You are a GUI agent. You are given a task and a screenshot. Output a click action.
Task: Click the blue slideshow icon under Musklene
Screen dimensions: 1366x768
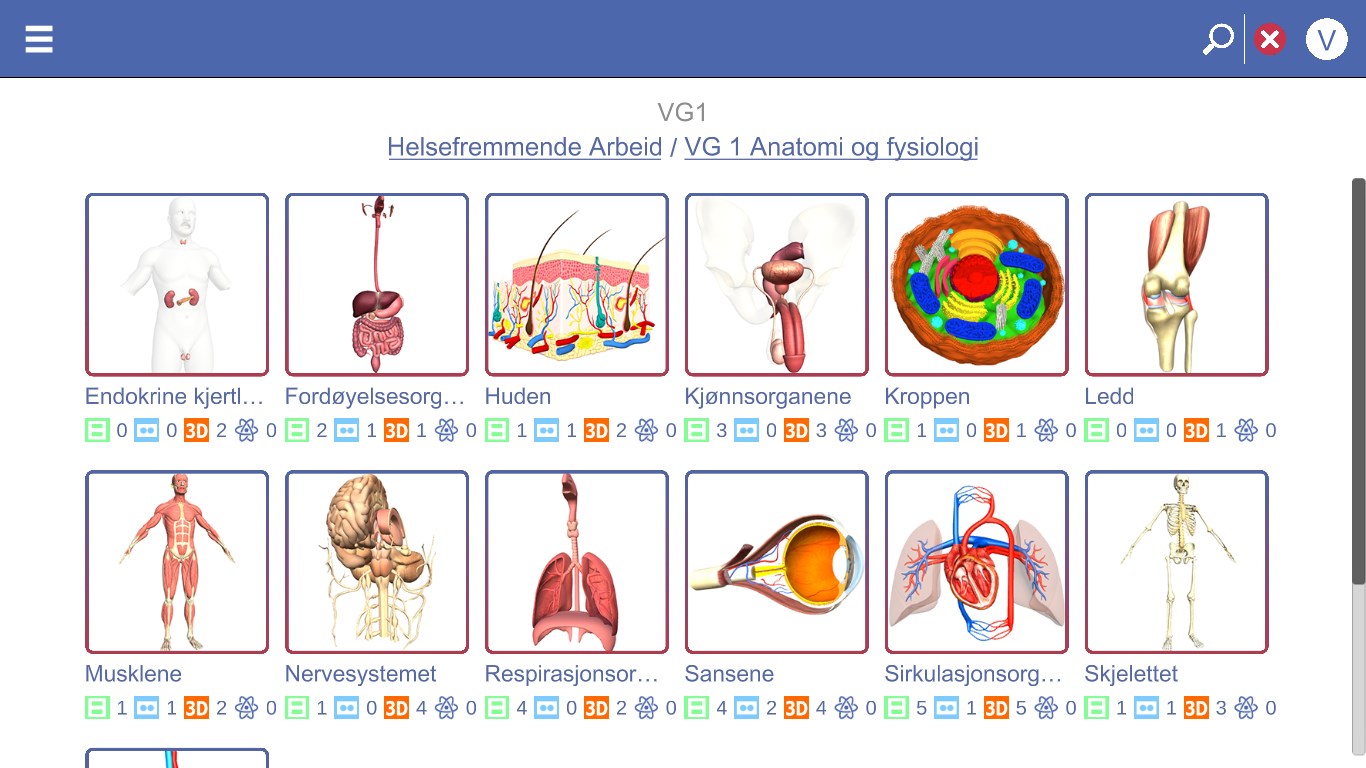147,709
